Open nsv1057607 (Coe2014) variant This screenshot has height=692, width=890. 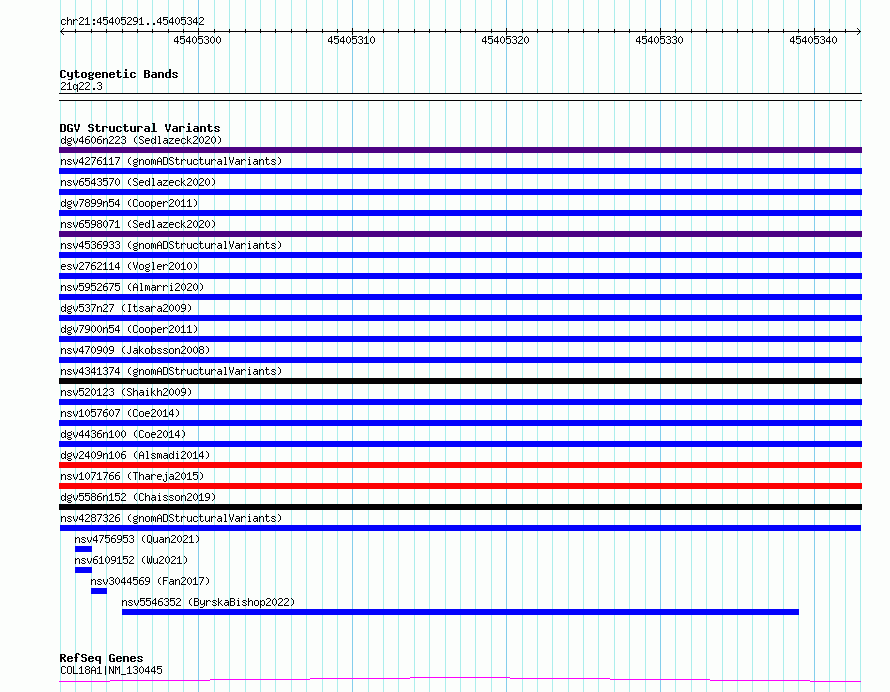[x=120, y=413]
